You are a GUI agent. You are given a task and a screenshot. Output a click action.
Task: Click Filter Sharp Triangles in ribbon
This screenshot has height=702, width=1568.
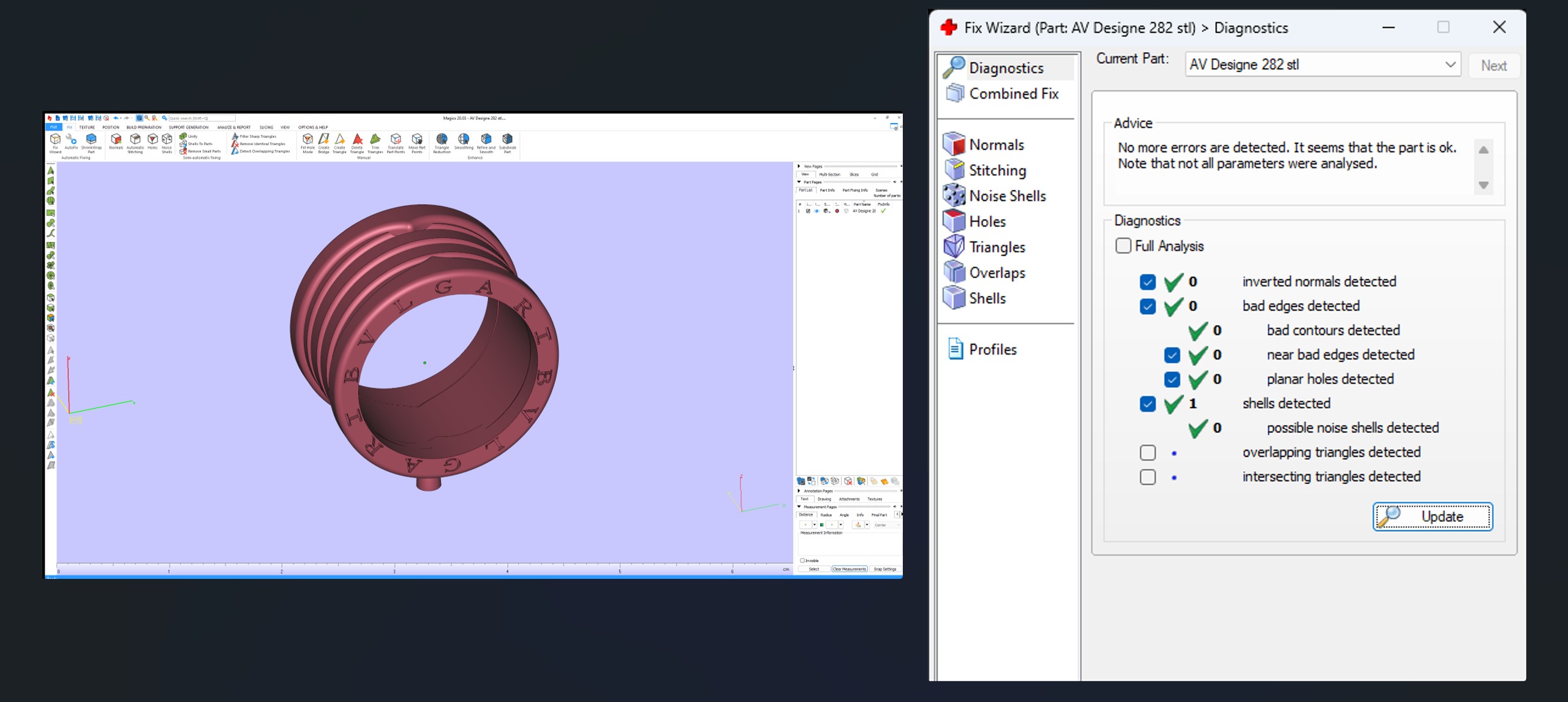click(x=254, y=136)
